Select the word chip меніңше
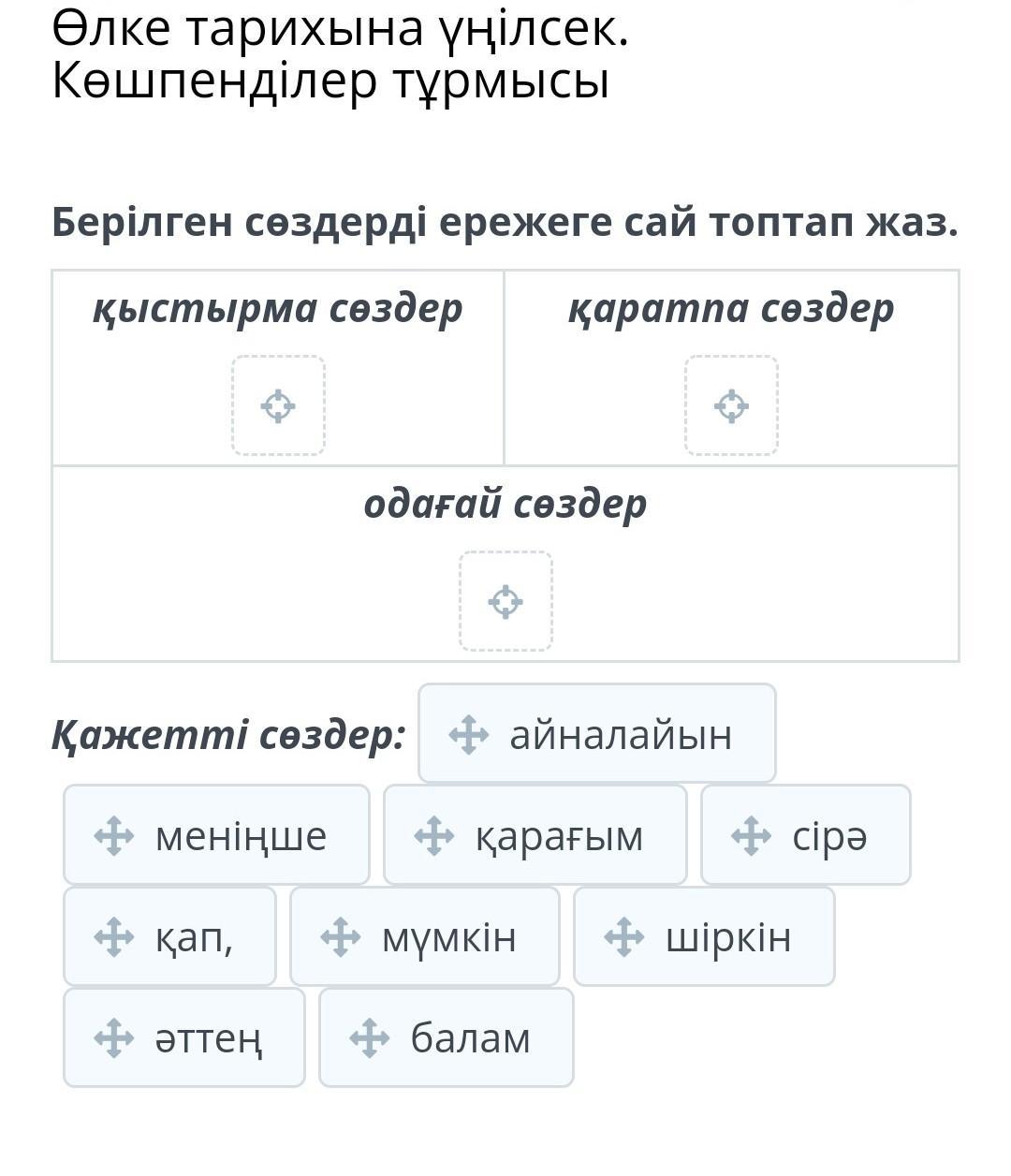Viewport: 1011px width, 1176px height. pyautogui.click(x=216, y=834)
